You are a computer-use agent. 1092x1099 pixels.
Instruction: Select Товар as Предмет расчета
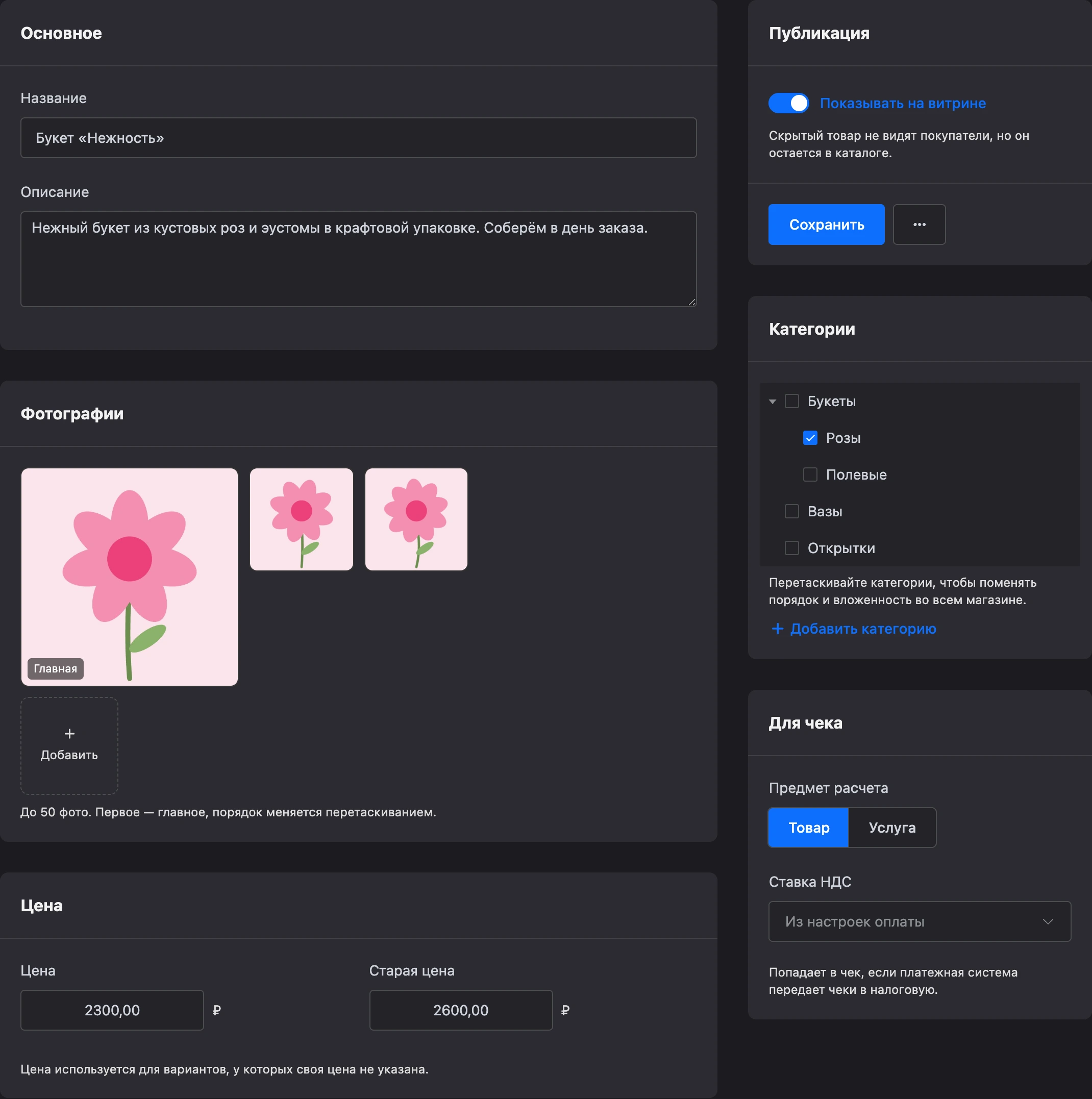pyautogui.click(x=809, y=828)
